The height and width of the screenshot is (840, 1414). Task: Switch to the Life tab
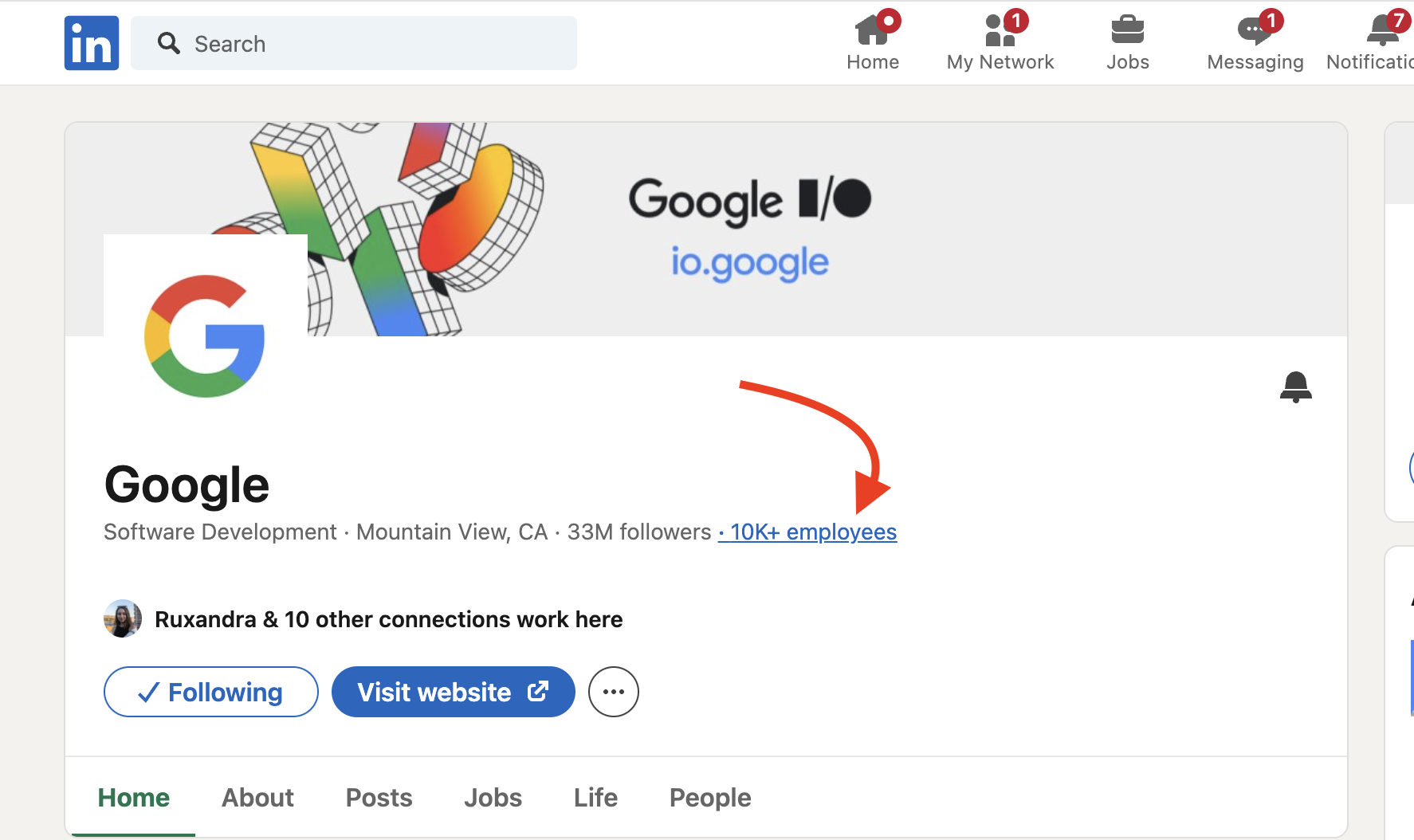tap(595, 798)
